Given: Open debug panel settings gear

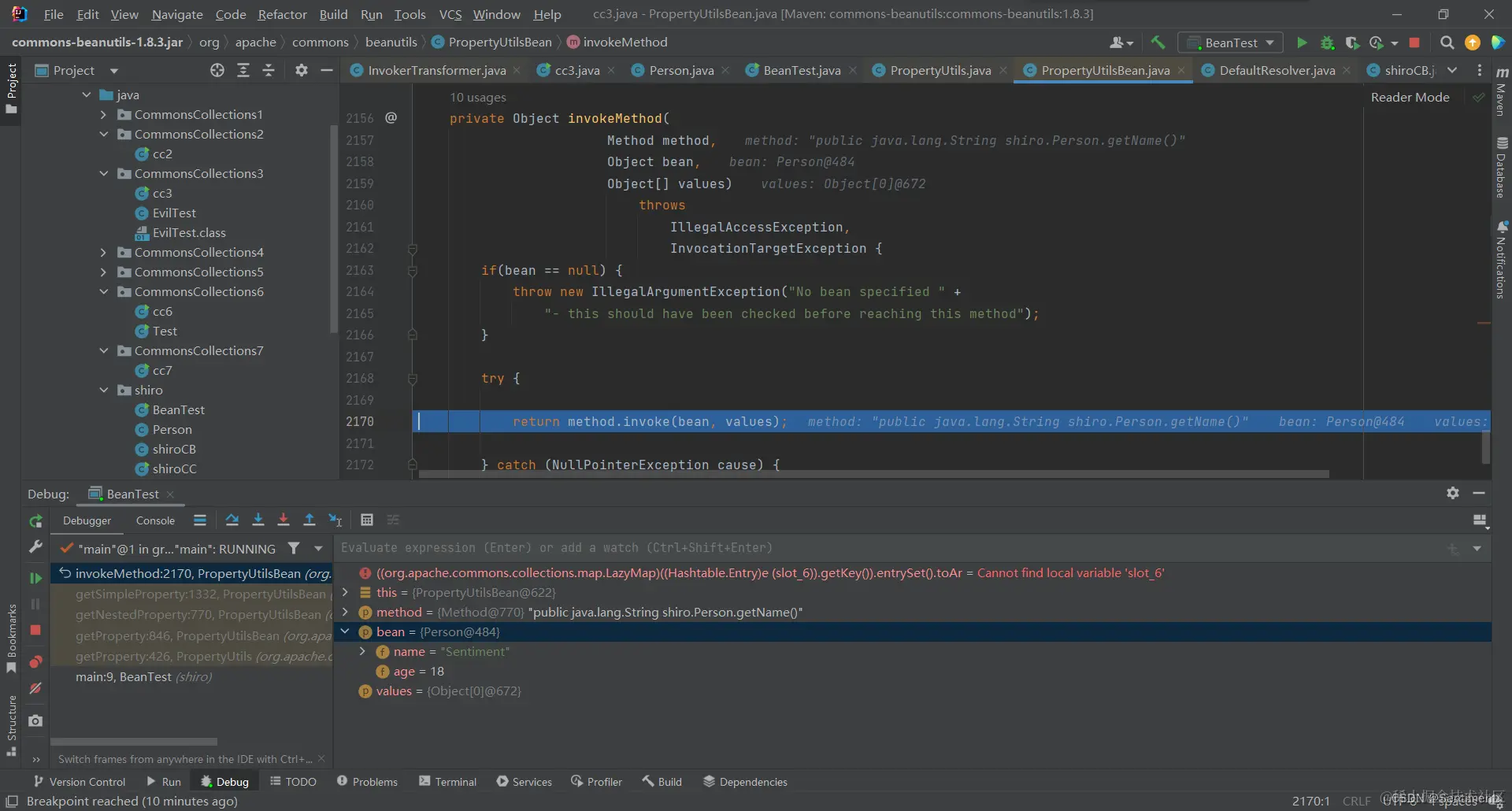Looking at the screenshot, I should tap(1453, 493).
